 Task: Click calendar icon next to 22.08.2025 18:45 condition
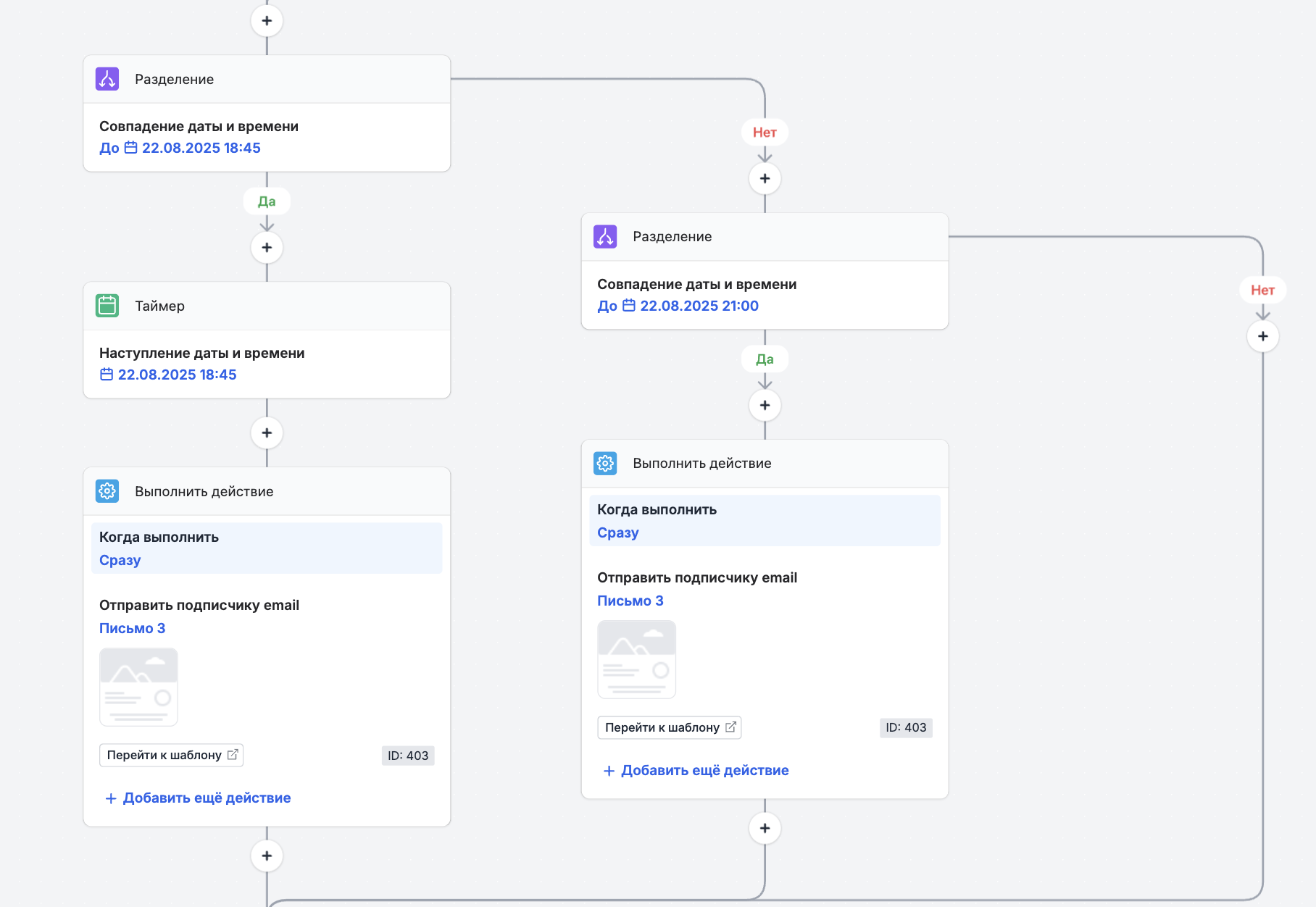131,148
